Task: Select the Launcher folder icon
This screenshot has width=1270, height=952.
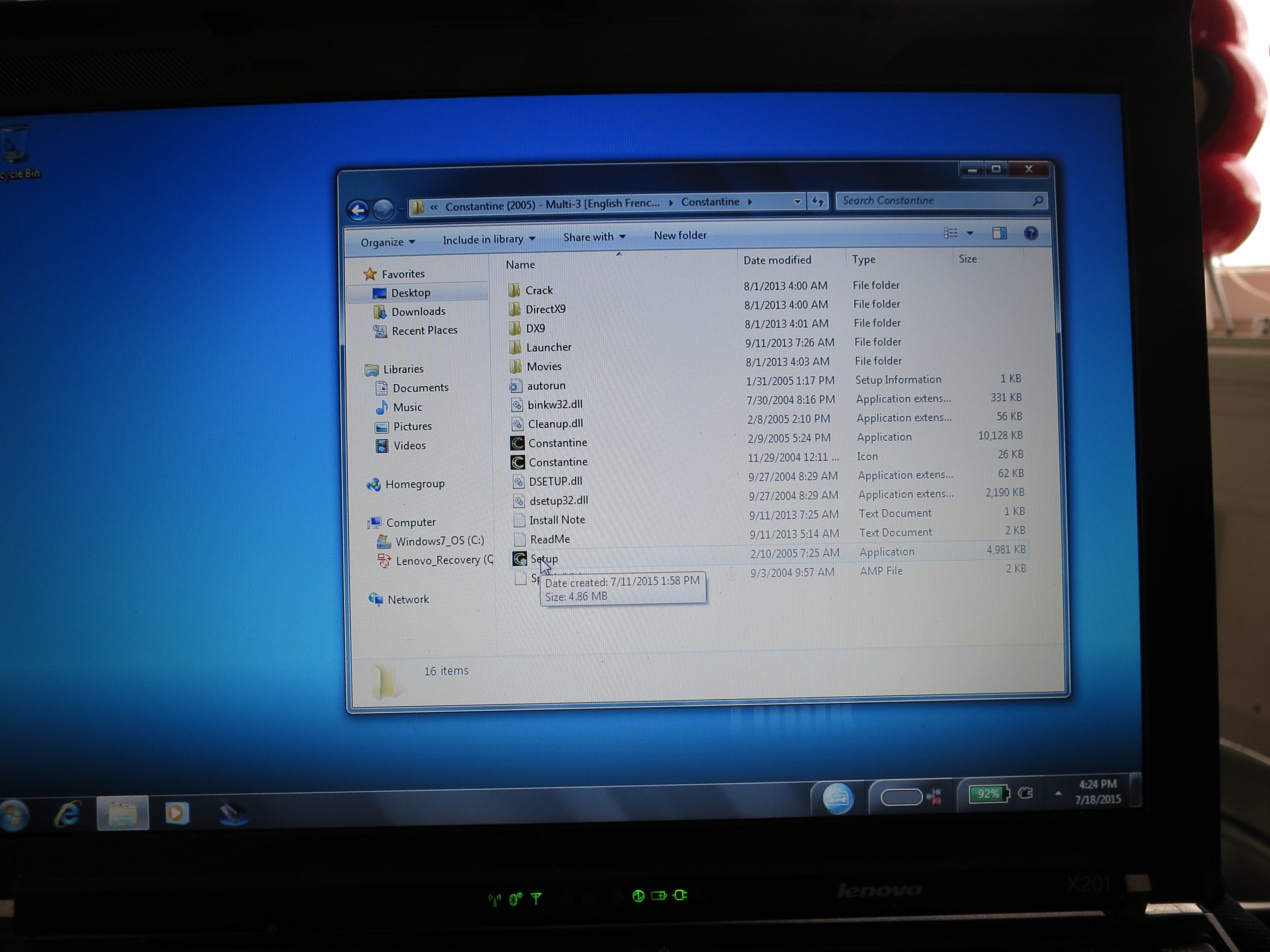Action: (x=515, y=347)
